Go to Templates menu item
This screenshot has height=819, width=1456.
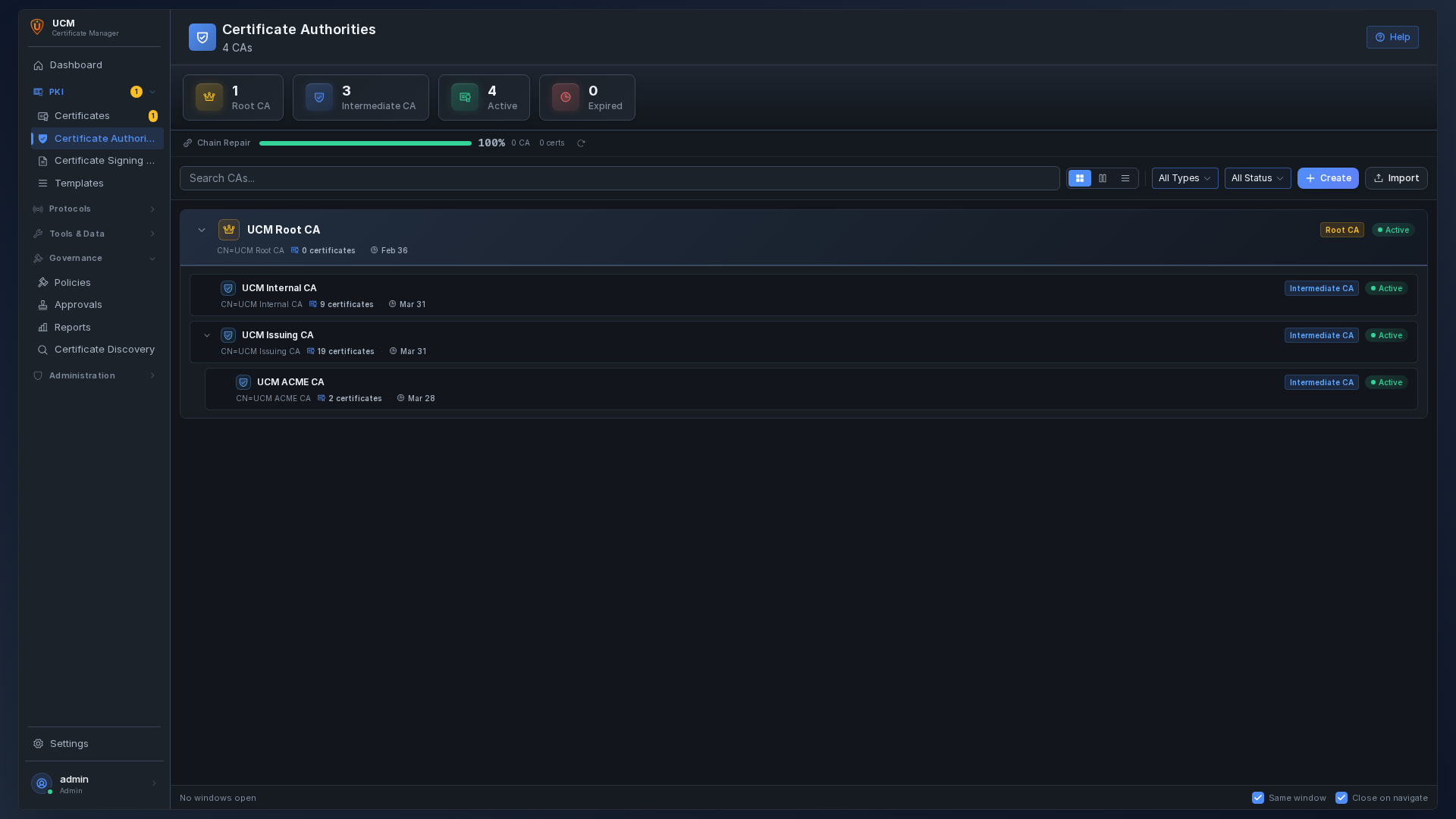[x=79, y=184]
